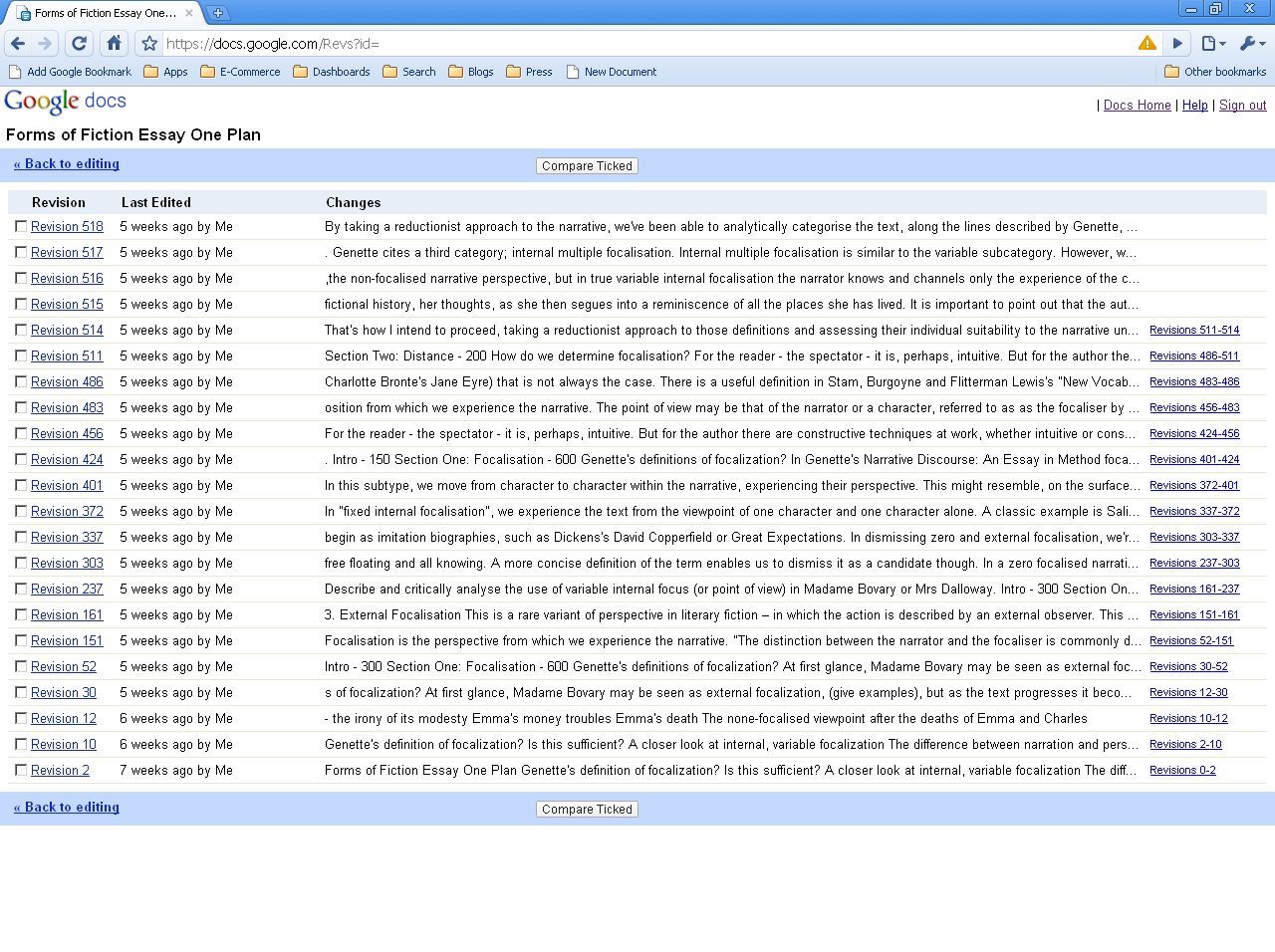Open a new browser tab
Viewport: 1275px width, 952px height.
pyautogui.click(x=217, y=13)
